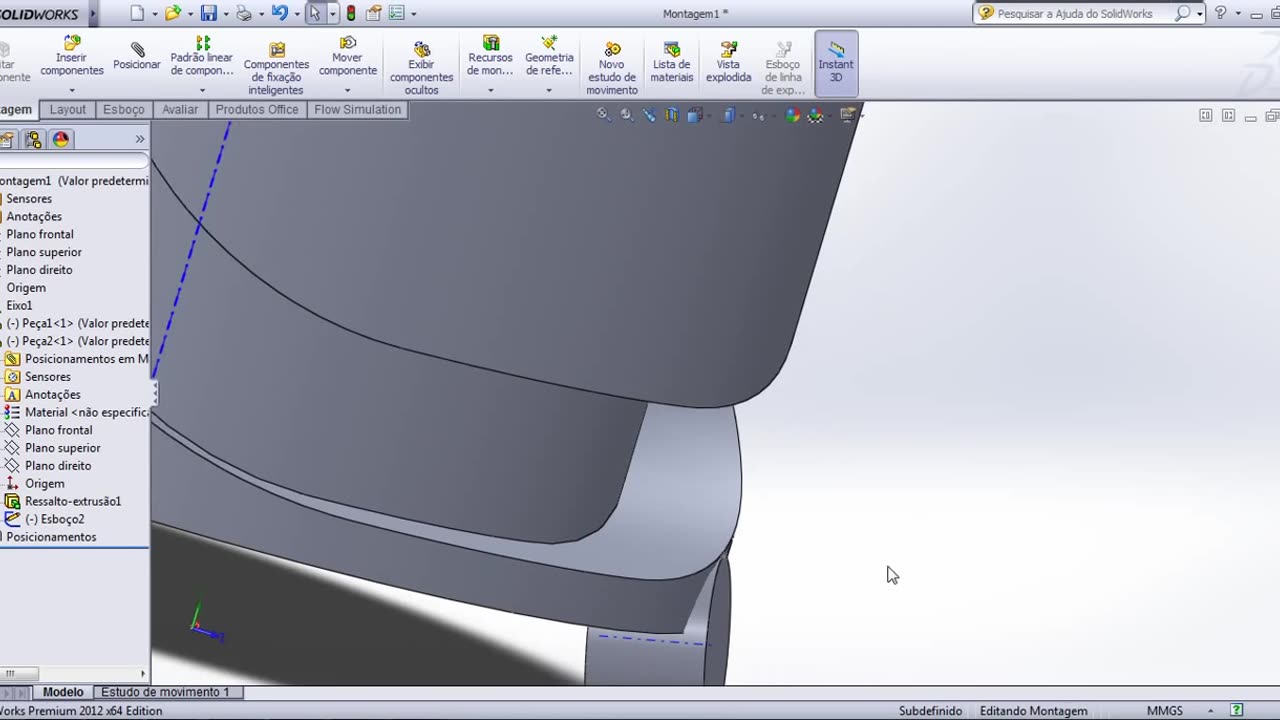Image resolution: width=1280 pixels, height=720 pixels.
Task: Open Edit Appearance color ball in view toolbar
Action: click(792, 115)
